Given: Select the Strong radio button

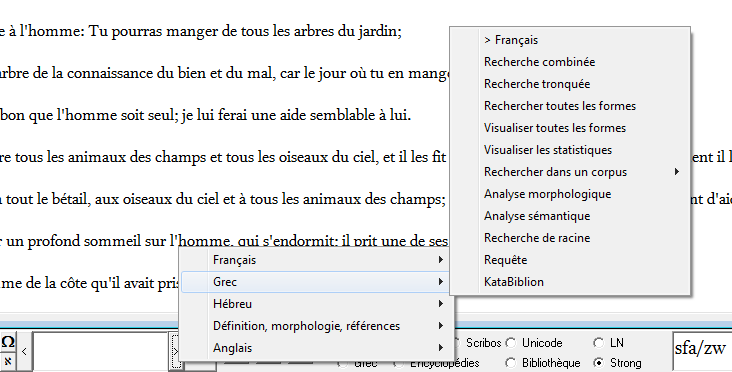Looking at the screenshot, I should pos(598,363).
